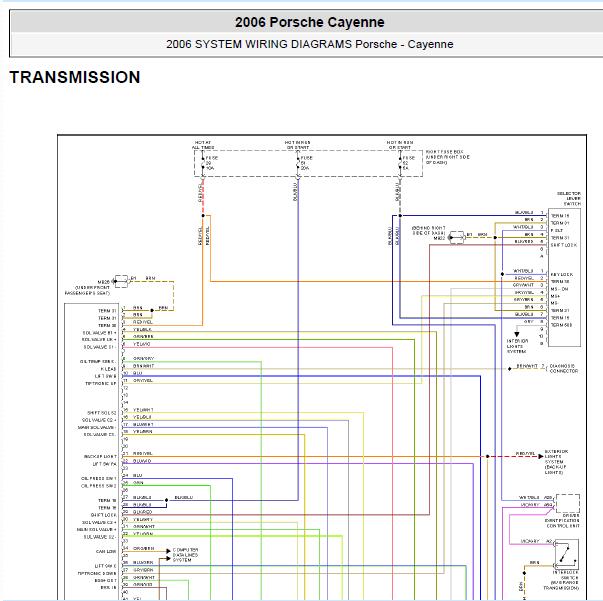Click "SHIFT LOCK" on the selector lever switch

click(x=564, y=245)
